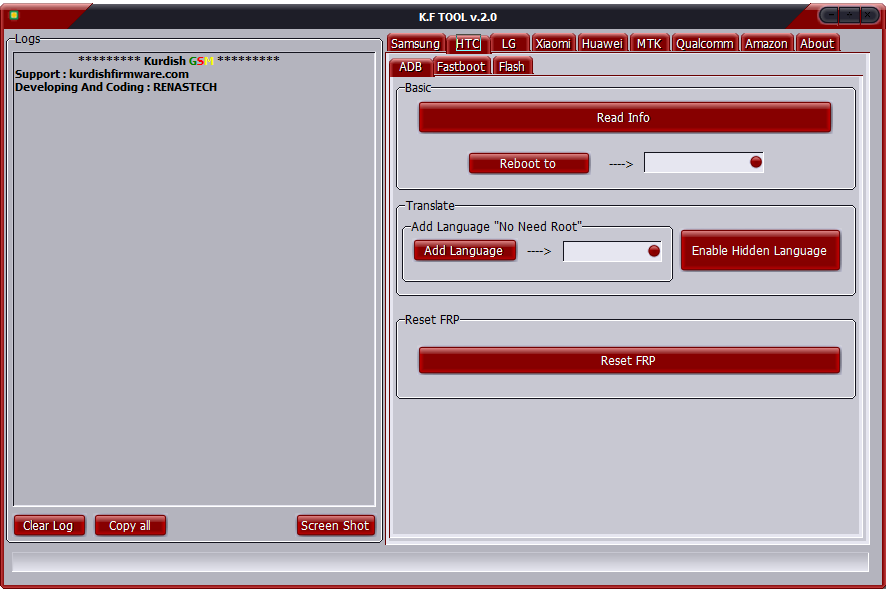Expand the Add Language selection dropdown
886x589 pixels.
[x=612, y=251]
